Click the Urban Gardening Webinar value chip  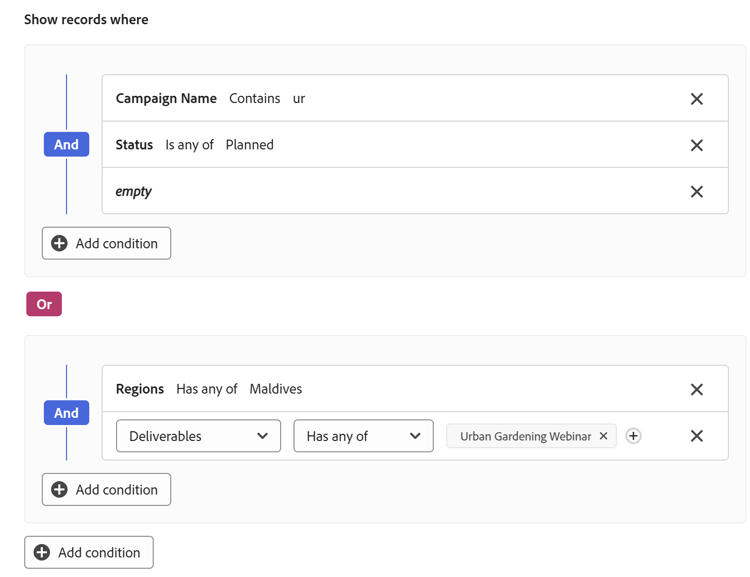[524, 436]
